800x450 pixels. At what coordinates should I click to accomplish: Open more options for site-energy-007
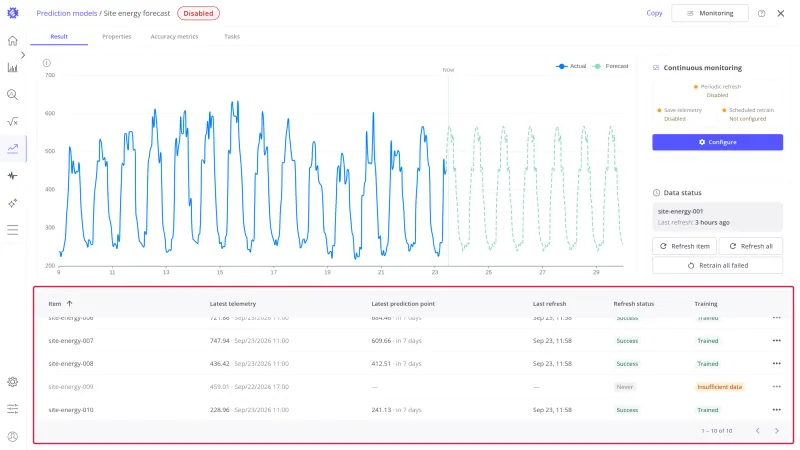(777, 340)
